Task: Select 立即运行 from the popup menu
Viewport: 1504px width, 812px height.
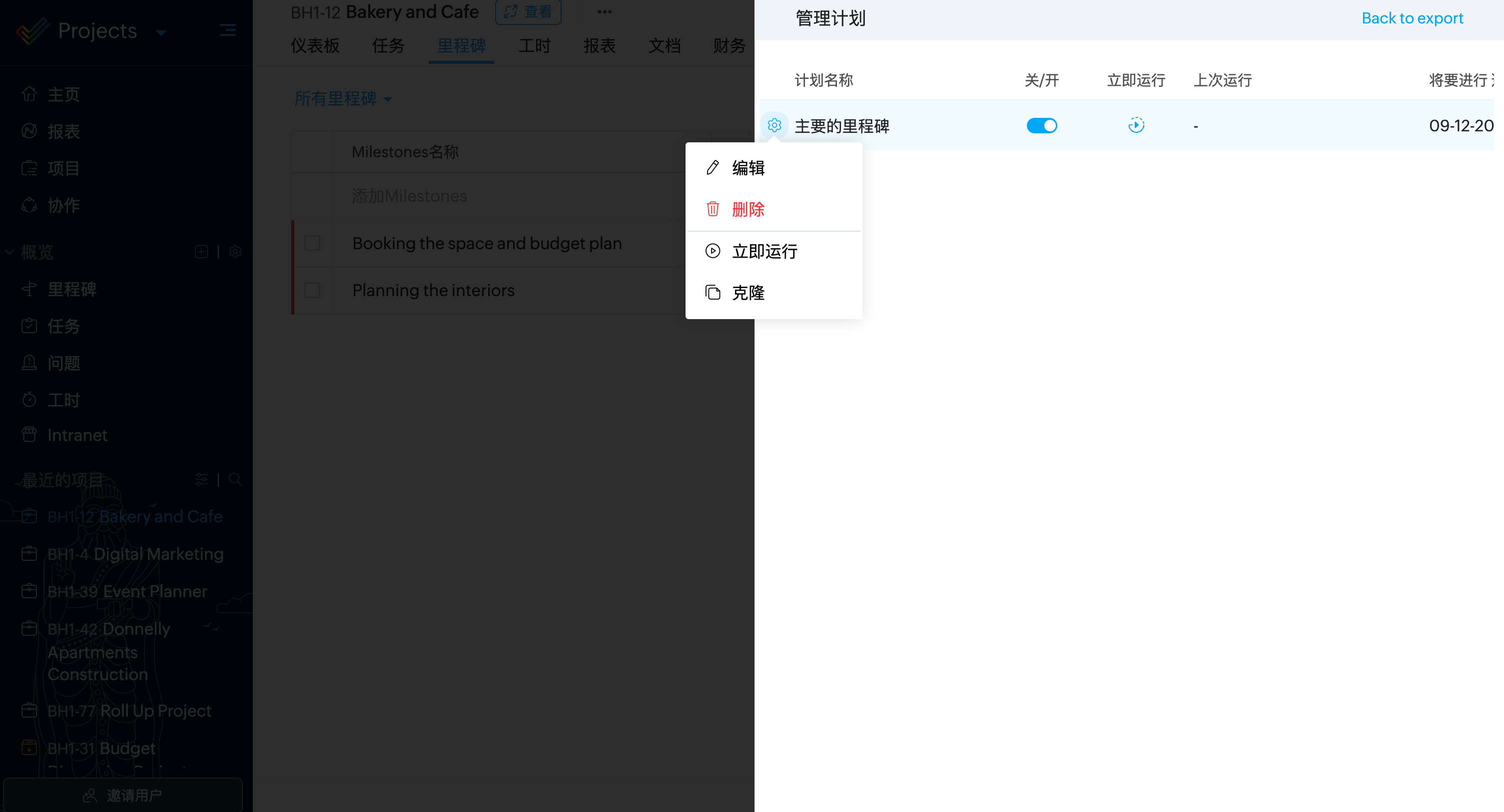Action: point(764,251)
